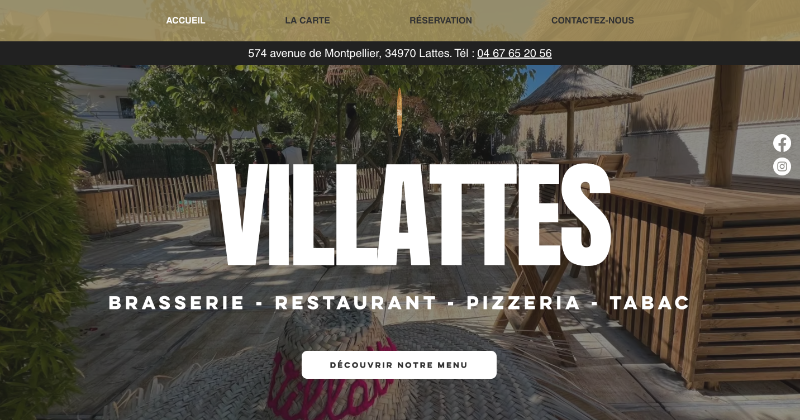Open the Instagram profile icon
This screenshot has width=800, height=420.
pos(782,166)
